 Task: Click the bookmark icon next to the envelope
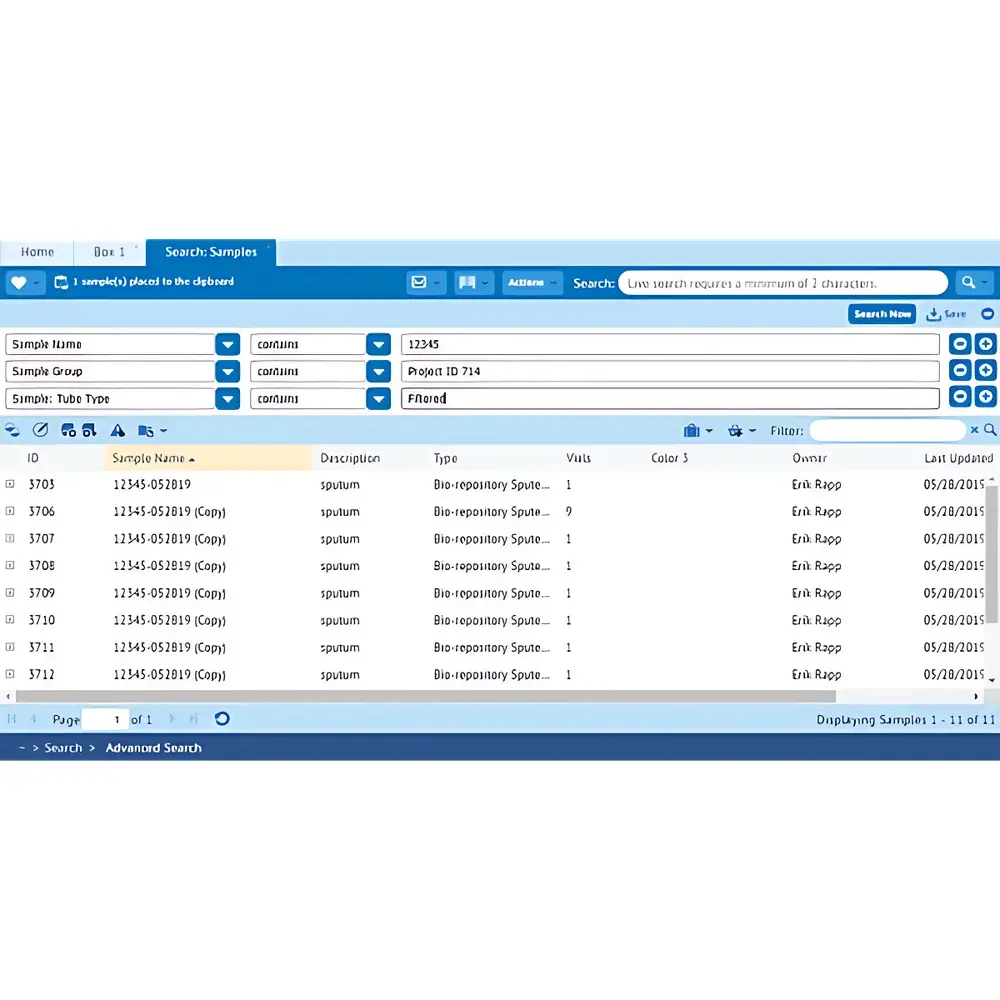tap(468, 282)
